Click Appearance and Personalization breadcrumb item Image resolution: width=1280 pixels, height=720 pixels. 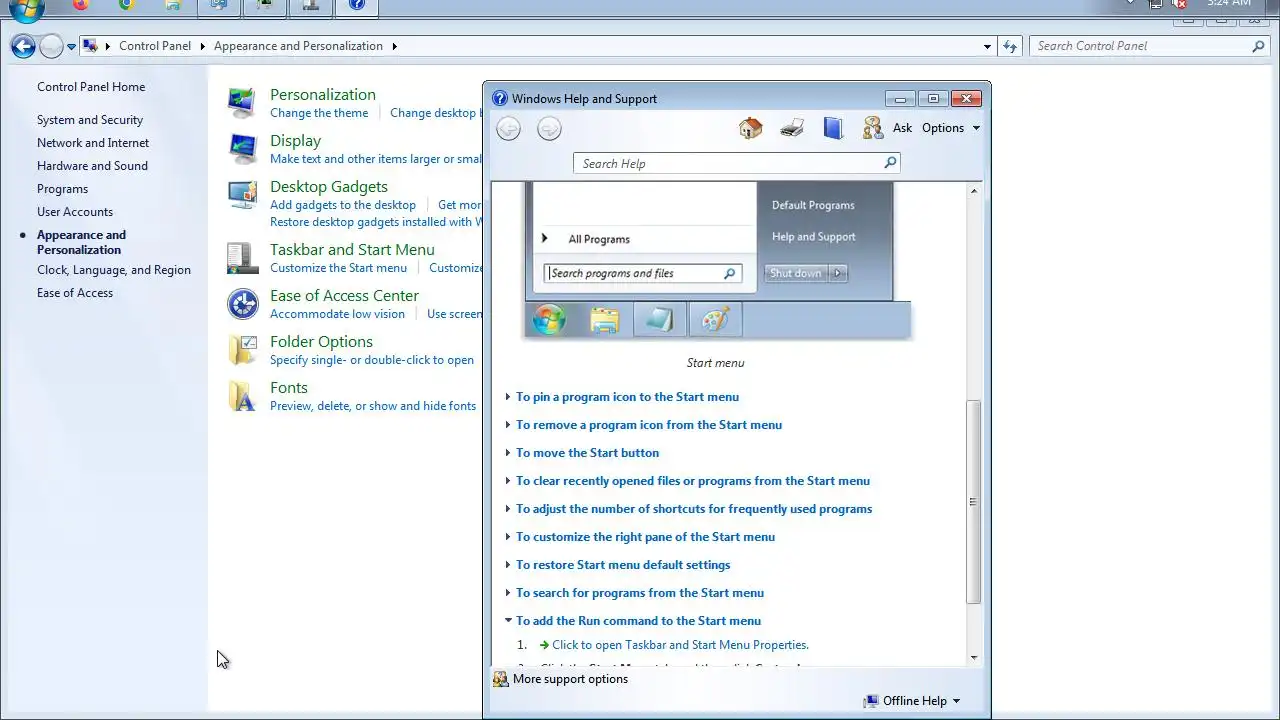coord(298,46)
